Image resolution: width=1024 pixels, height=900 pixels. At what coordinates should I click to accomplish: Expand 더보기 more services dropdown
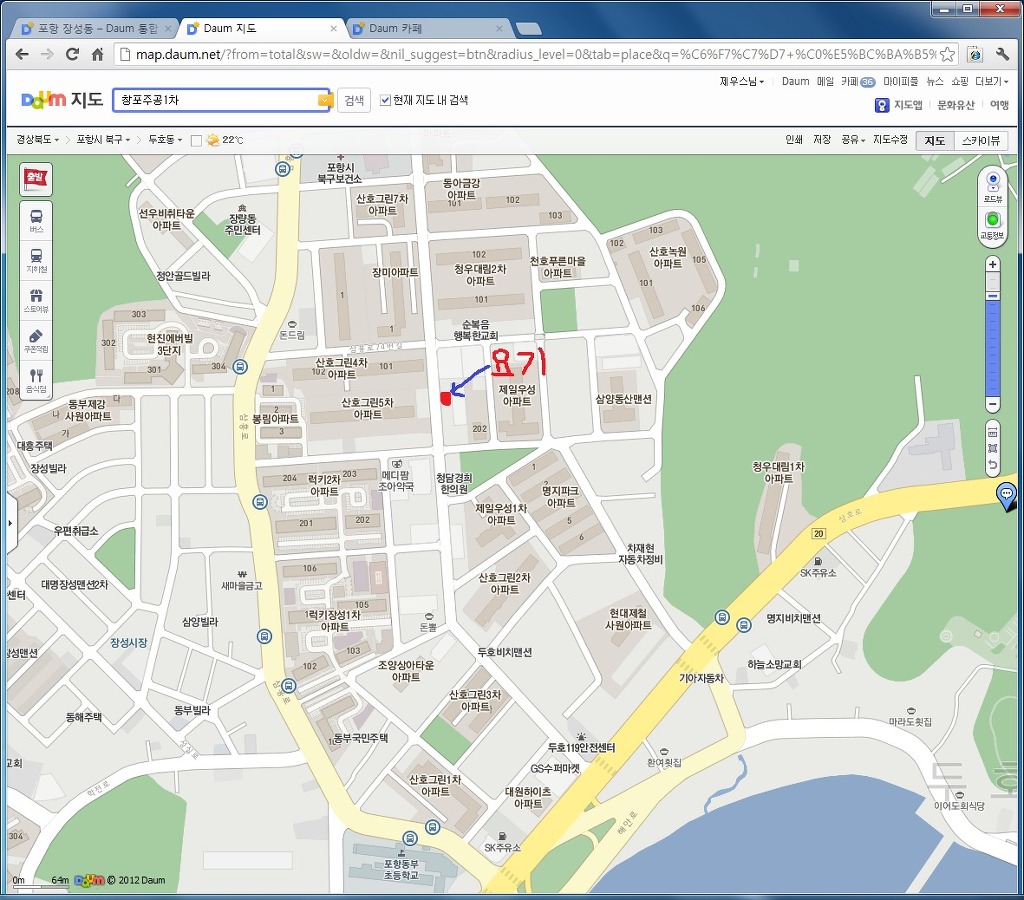(x=992, y=82)
